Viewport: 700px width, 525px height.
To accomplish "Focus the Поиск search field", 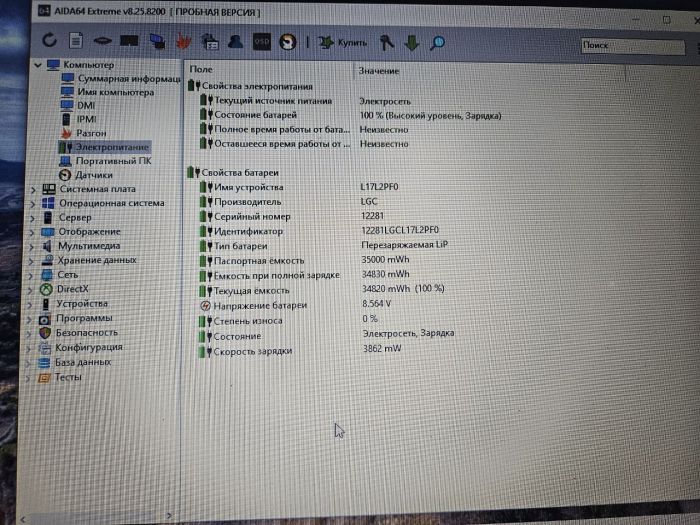I will [x=633, y=46].
